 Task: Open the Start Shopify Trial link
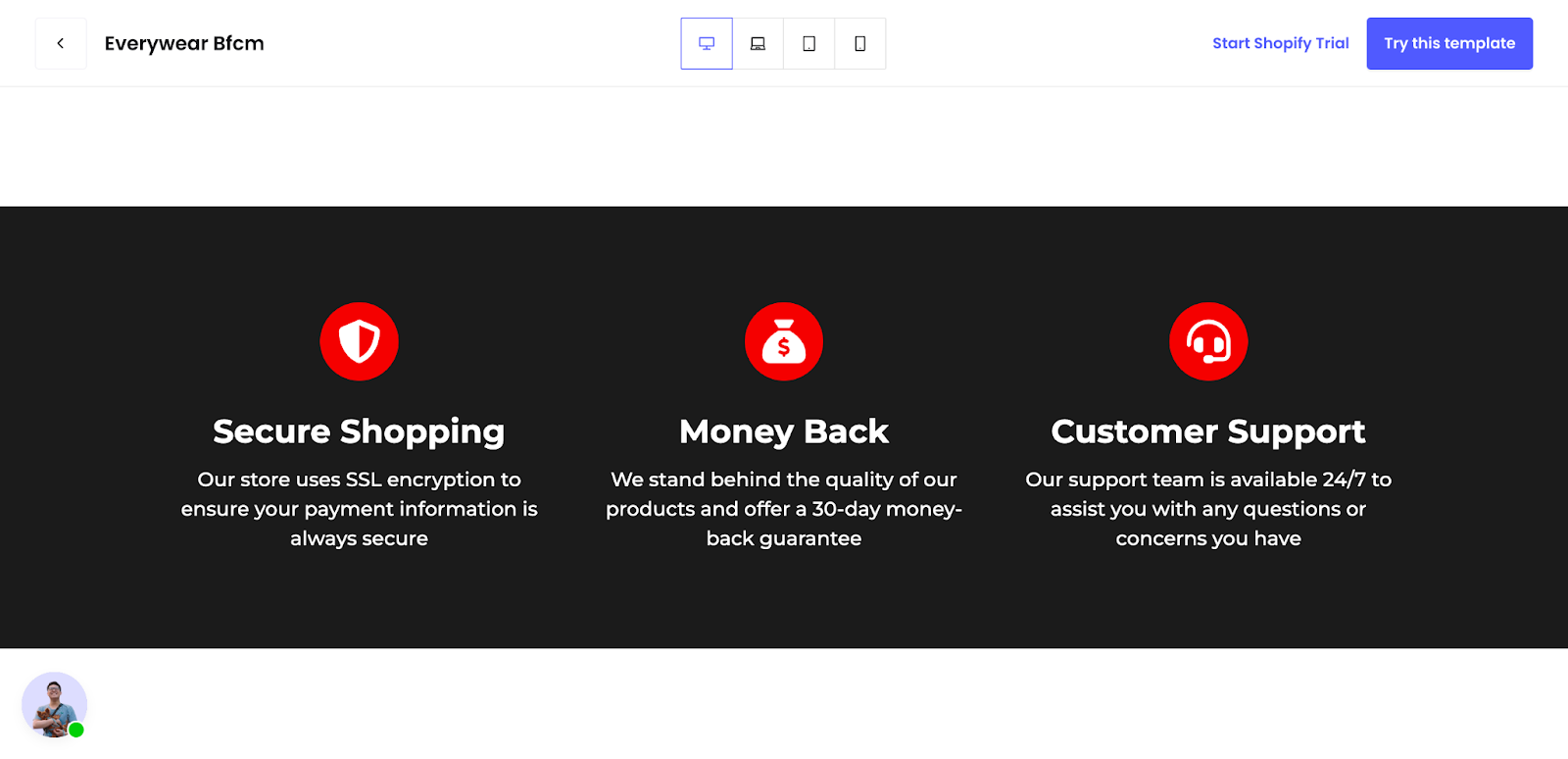(x=1280, y=43)
